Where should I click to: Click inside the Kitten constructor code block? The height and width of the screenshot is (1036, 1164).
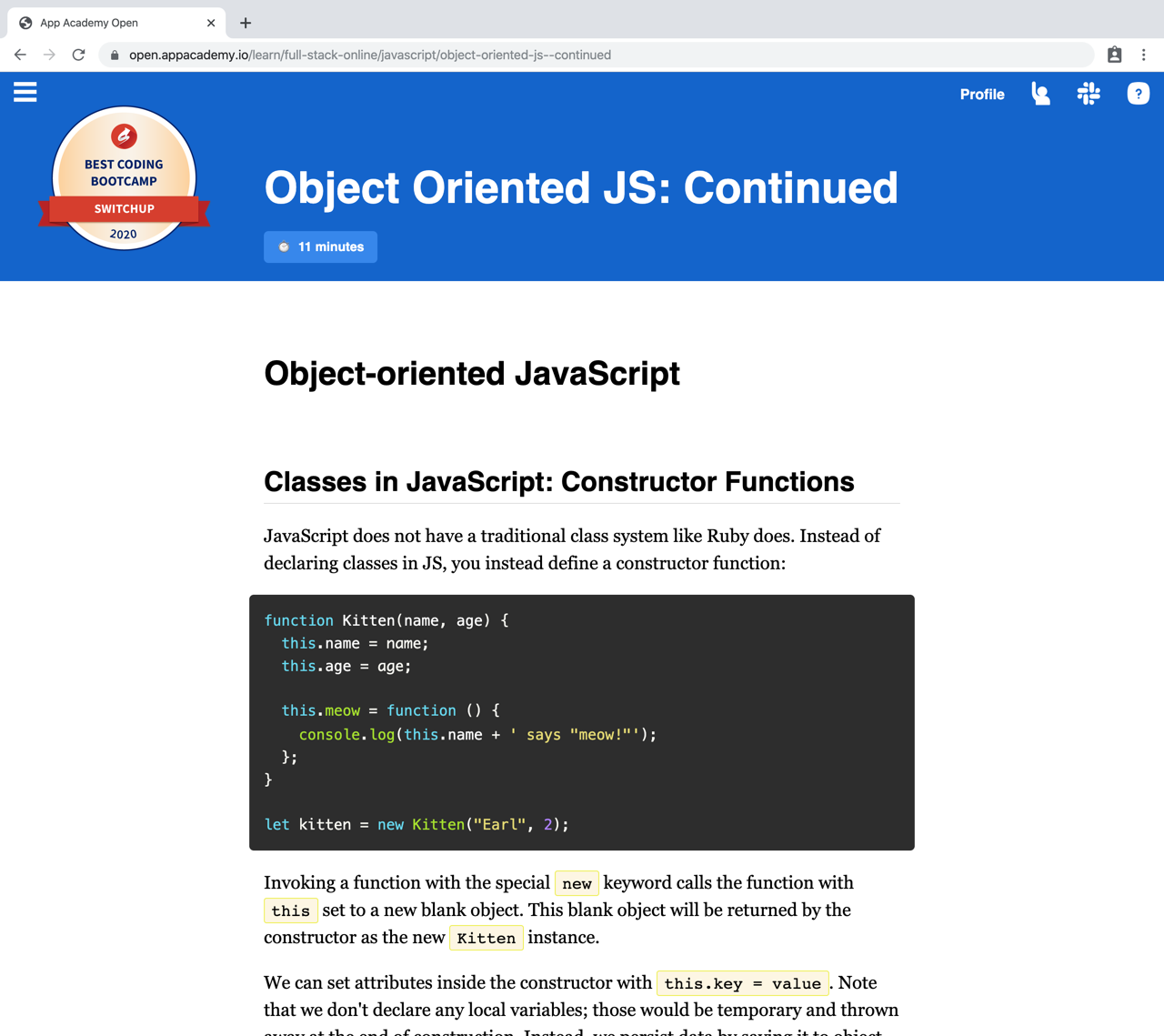pos(582,722)
